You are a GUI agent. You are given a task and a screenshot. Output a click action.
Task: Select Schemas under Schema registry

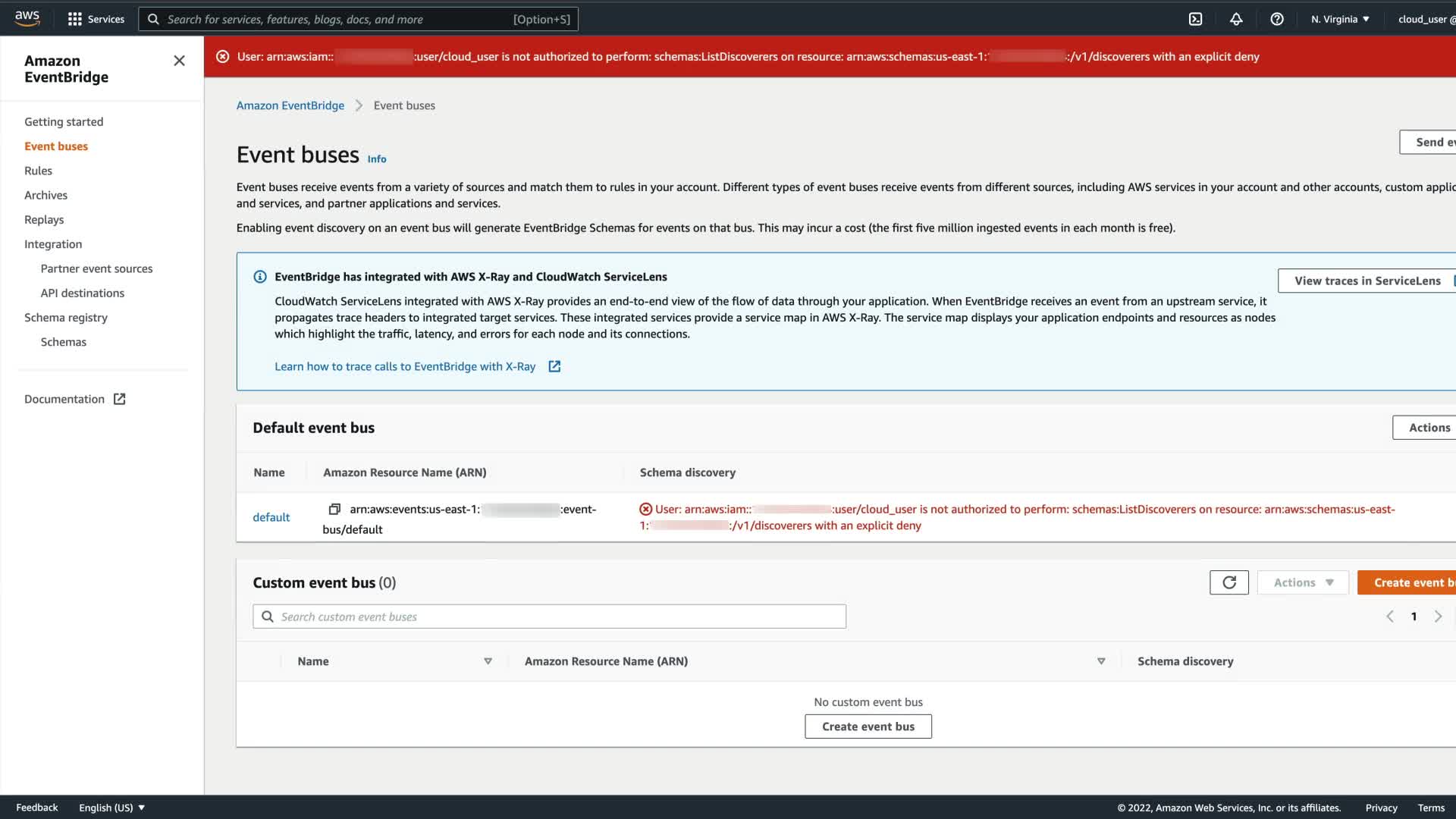[64, 342]
